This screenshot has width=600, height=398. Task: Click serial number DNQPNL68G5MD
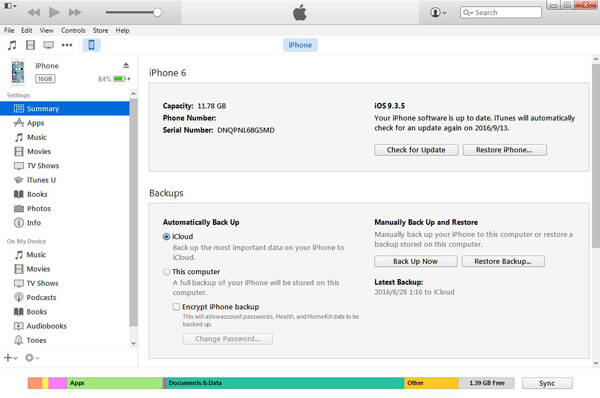click(246, 130)
